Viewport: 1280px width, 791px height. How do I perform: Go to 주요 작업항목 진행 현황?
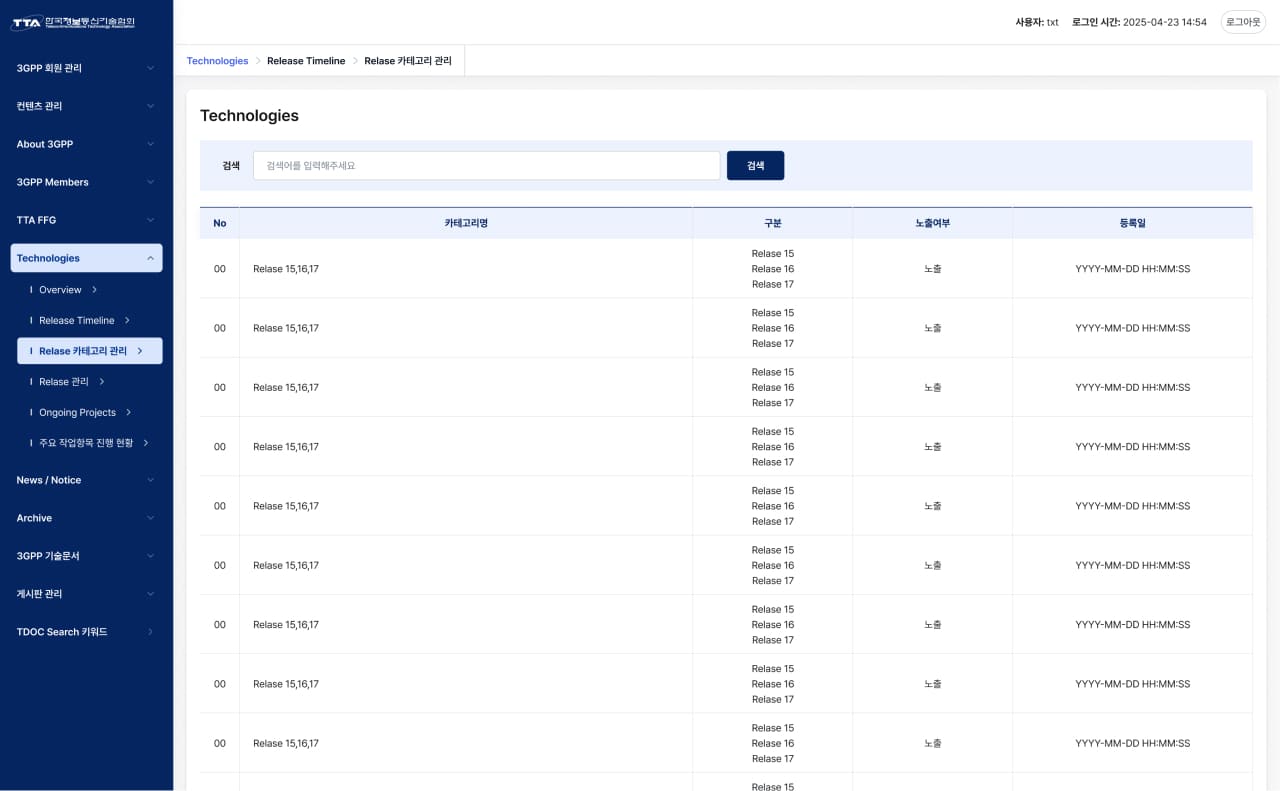pos(86,443)
